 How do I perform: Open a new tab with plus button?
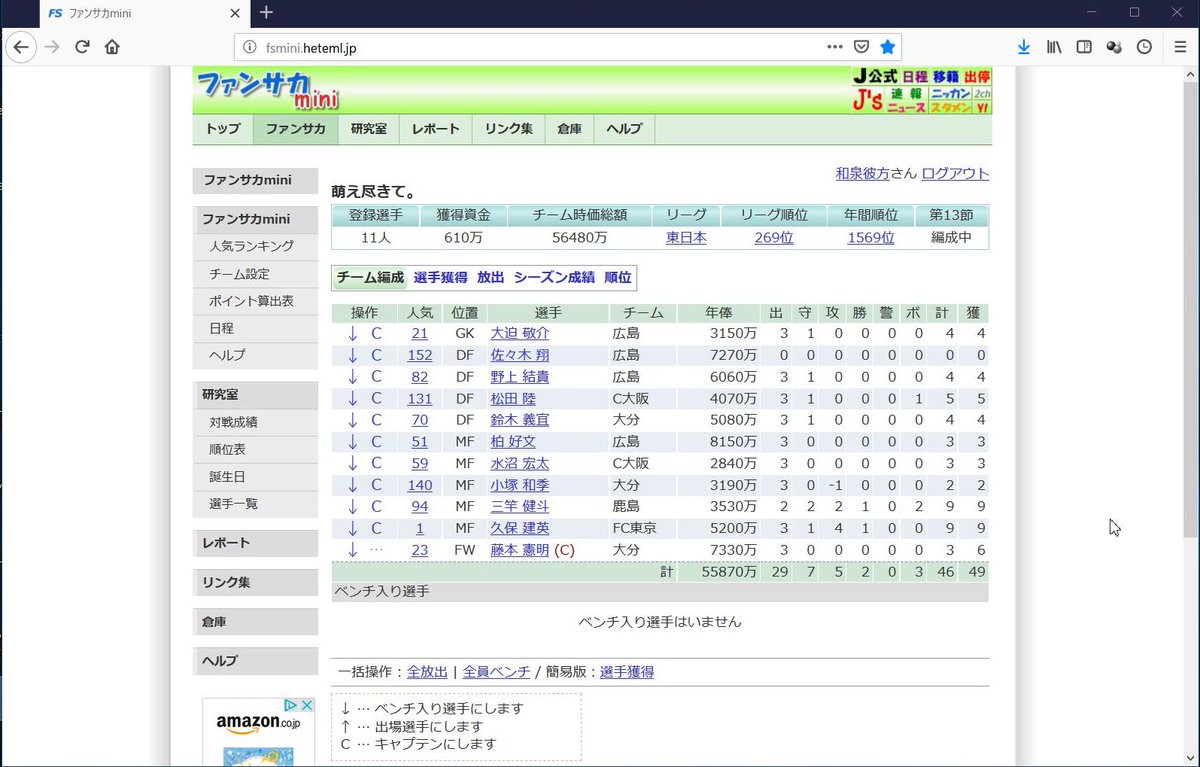(266, 13)
